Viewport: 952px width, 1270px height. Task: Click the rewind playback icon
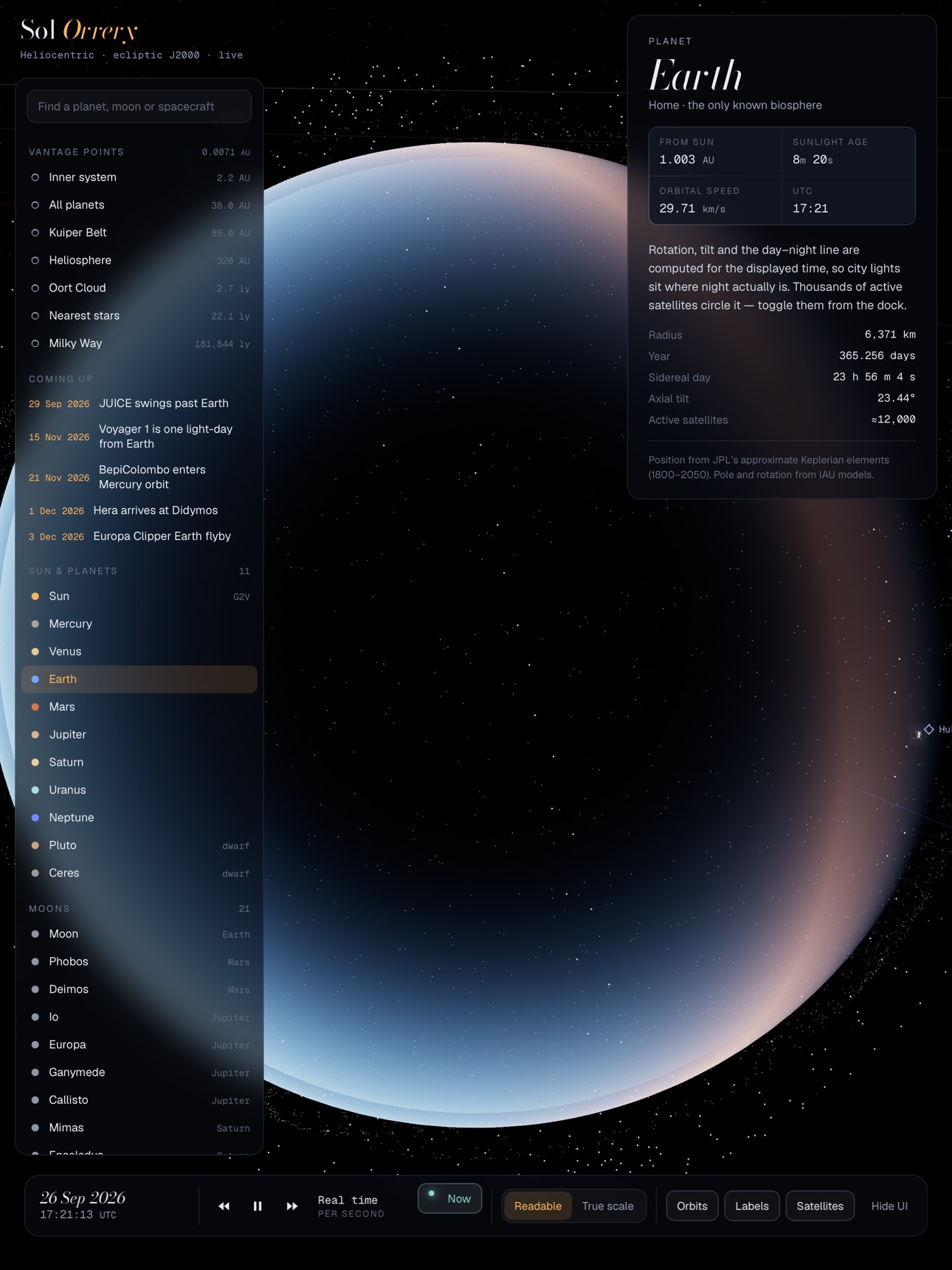(x=224, y=1206)
